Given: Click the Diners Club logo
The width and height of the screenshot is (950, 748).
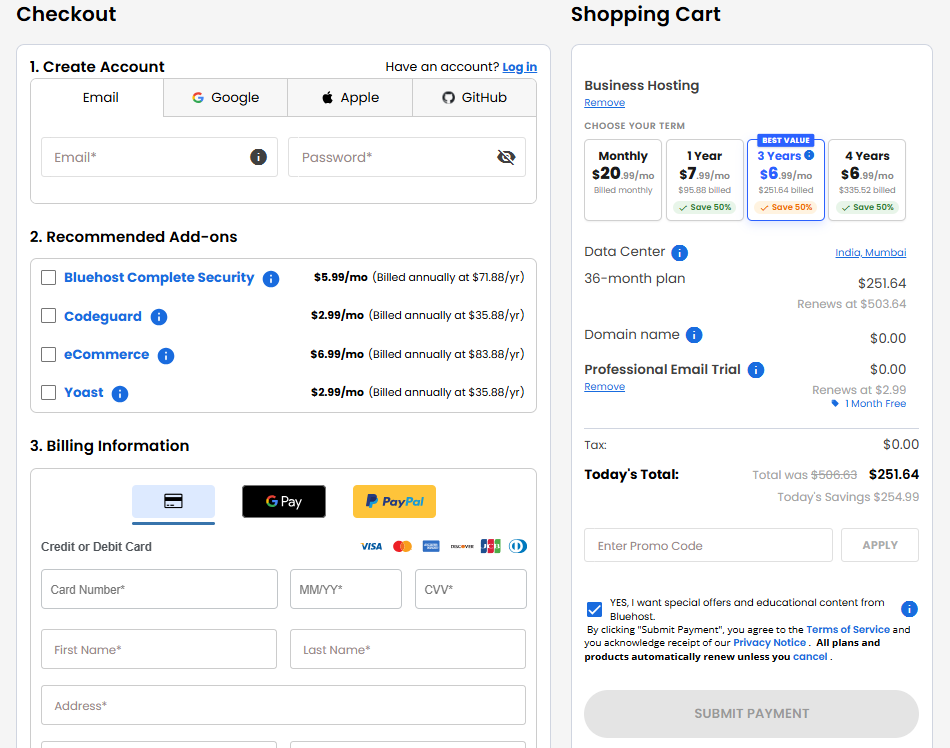Looking at the screenshot, I should [x=517, y=546].
